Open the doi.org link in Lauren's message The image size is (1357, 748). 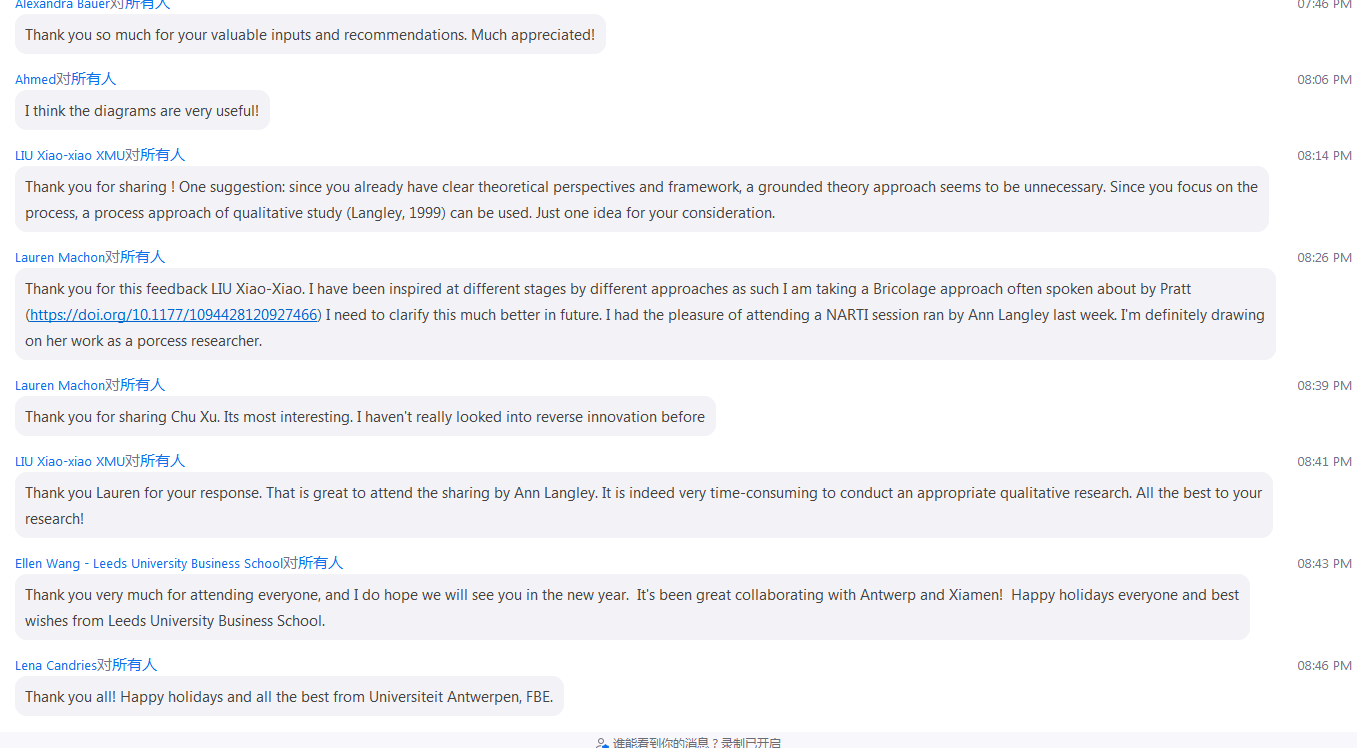point(174,315)
